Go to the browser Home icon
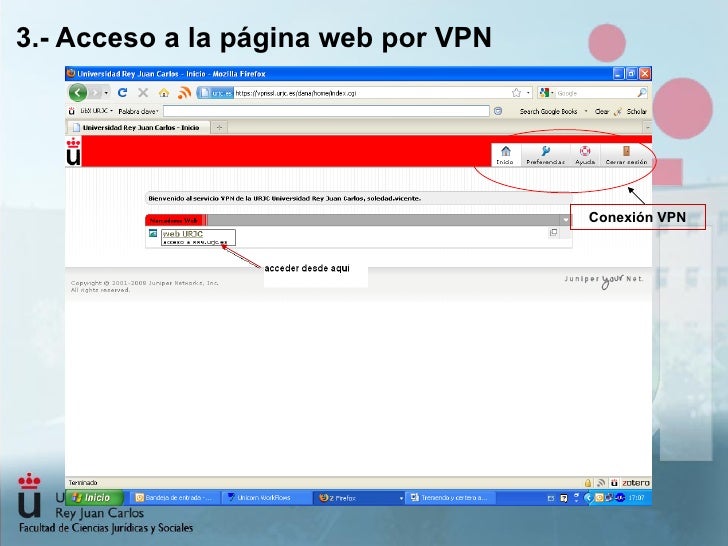Image resolution: width=728 pixels, height=546 pixels. point(164,93)
